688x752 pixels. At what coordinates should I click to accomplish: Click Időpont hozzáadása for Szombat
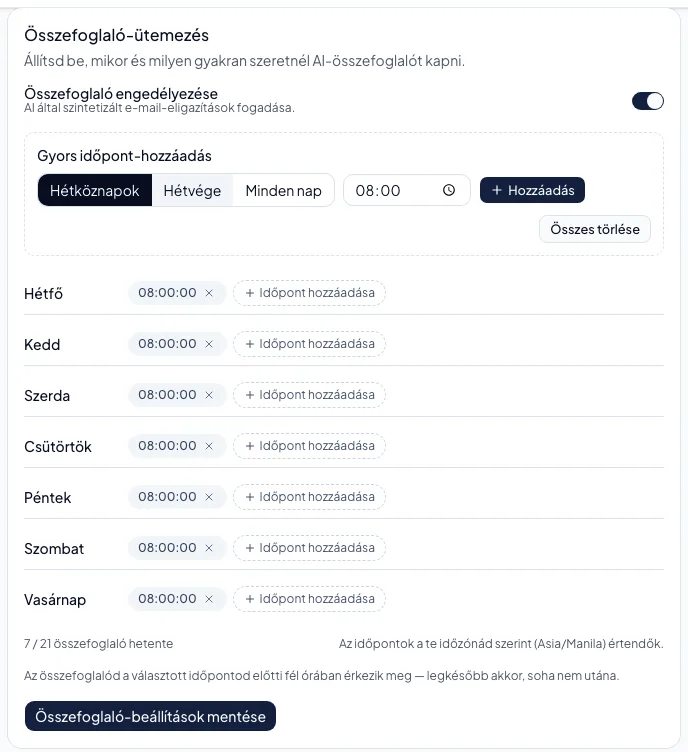click(309, 548)
